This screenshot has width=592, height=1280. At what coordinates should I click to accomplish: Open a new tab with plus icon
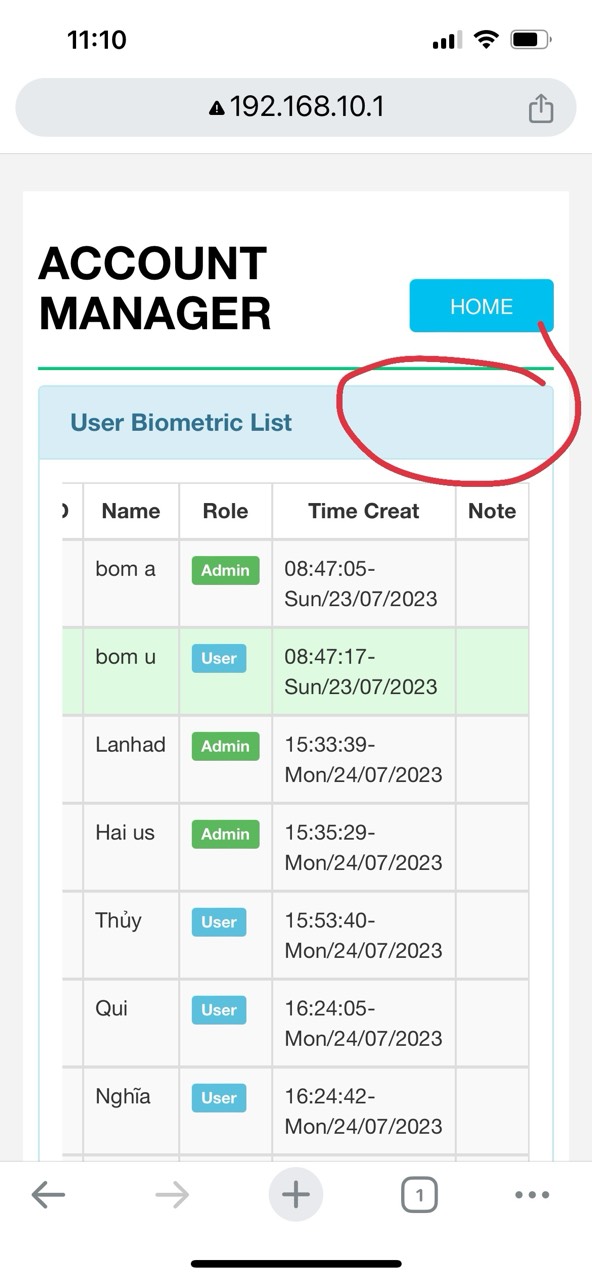(x=296, y=1194)
